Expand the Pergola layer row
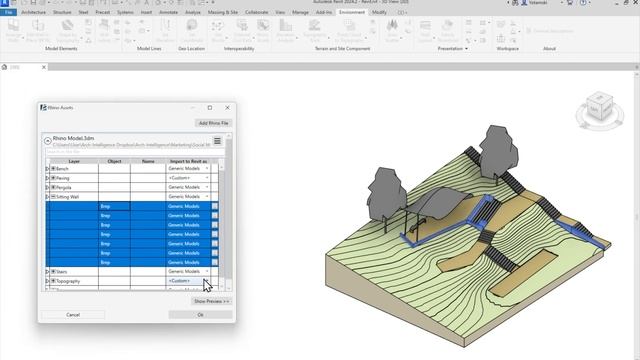Screen dimensions: 640x360 [53, 187]
